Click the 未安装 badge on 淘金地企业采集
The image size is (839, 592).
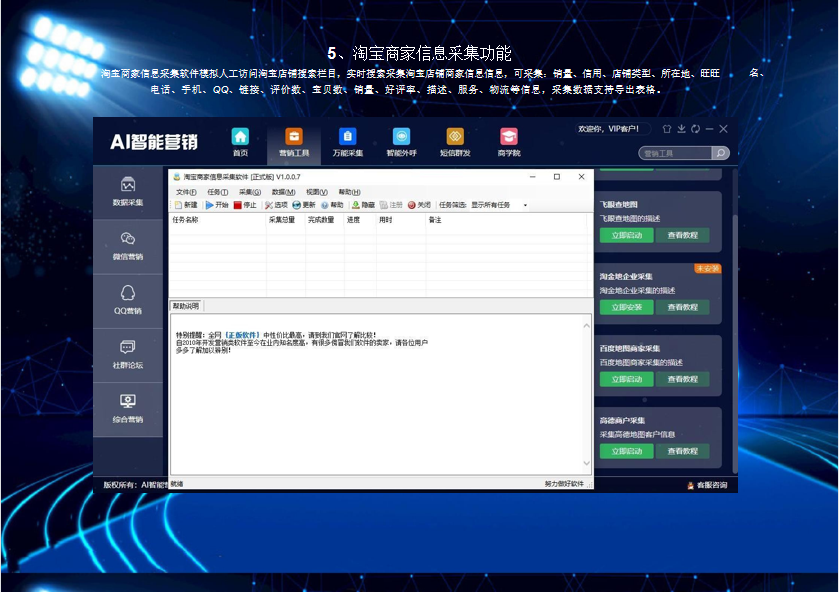[x=707, y=269]
